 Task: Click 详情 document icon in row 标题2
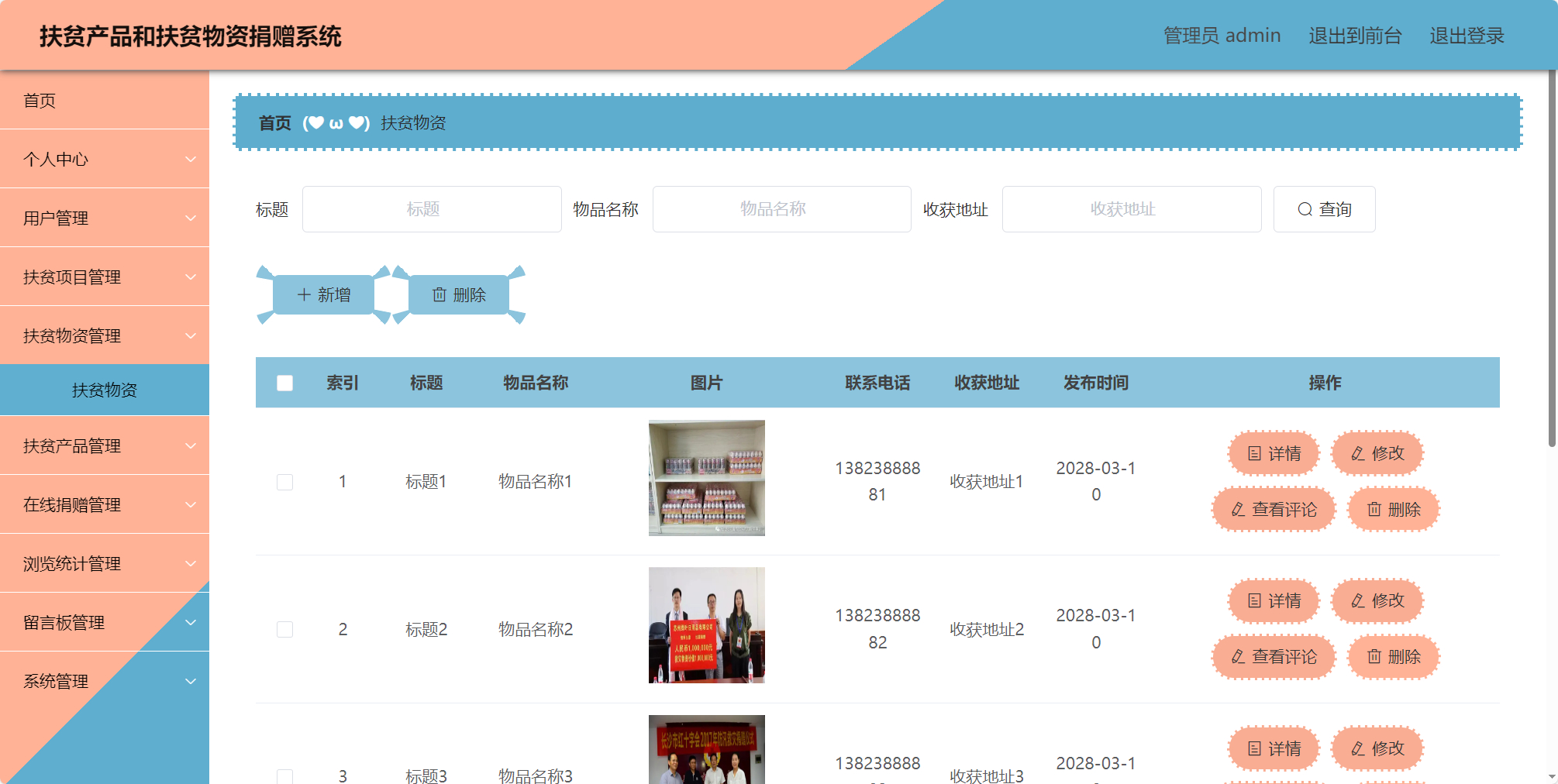point(1254,600)
